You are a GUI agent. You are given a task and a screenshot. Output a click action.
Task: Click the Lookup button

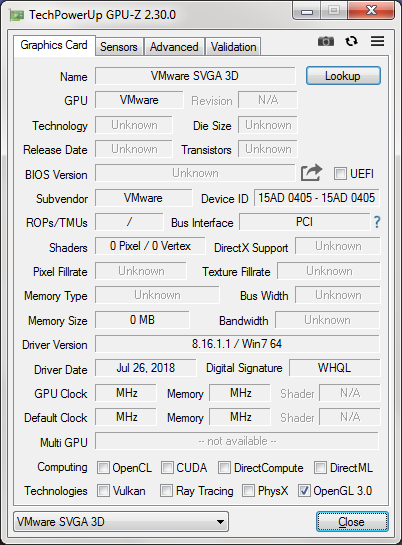tap(343, 76)
